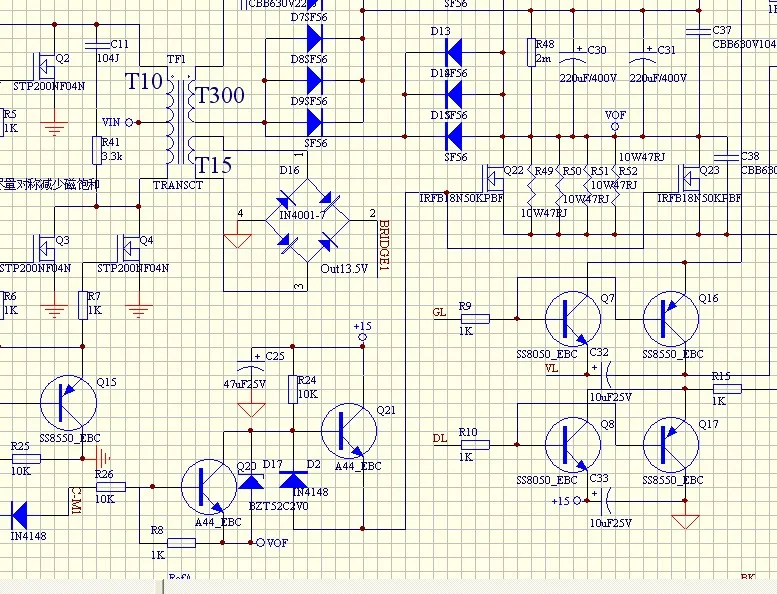The image size is (777, 594).
Task: Click the R25 10K resistor symbol
Action: click(26, 459)
